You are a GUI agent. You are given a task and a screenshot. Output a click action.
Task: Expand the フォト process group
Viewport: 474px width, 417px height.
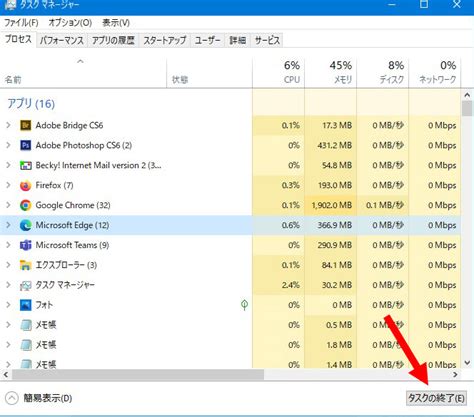coord(8,305)
